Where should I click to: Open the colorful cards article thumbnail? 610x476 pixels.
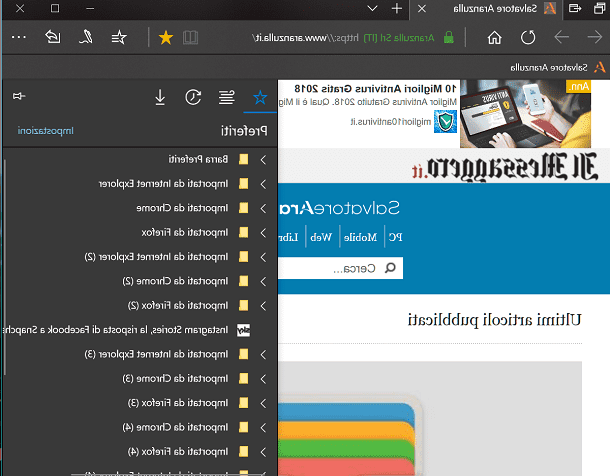pos(430,418)
